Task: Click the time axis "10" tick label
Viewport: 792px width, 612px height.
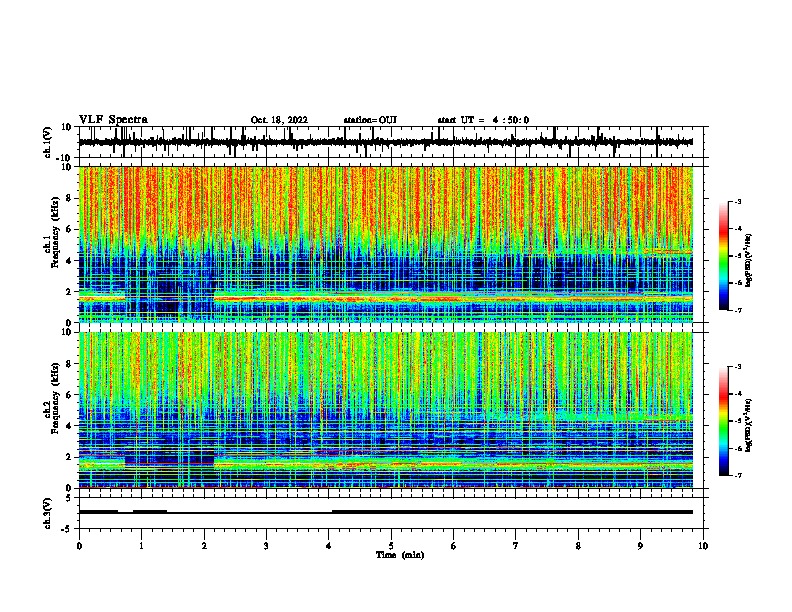Action: pyautogui.click(x=703, y=546)
